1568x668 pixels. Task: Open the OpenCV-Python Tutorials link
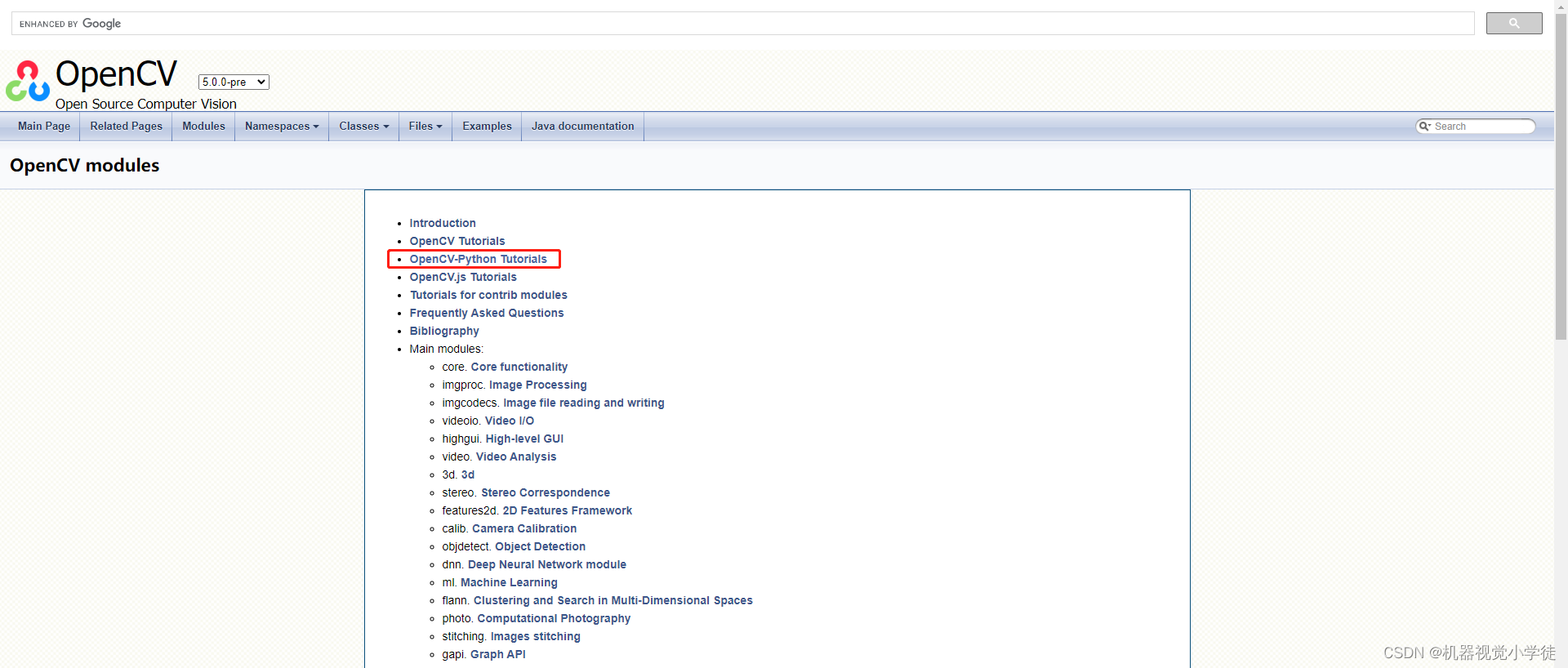click(479, 259)
